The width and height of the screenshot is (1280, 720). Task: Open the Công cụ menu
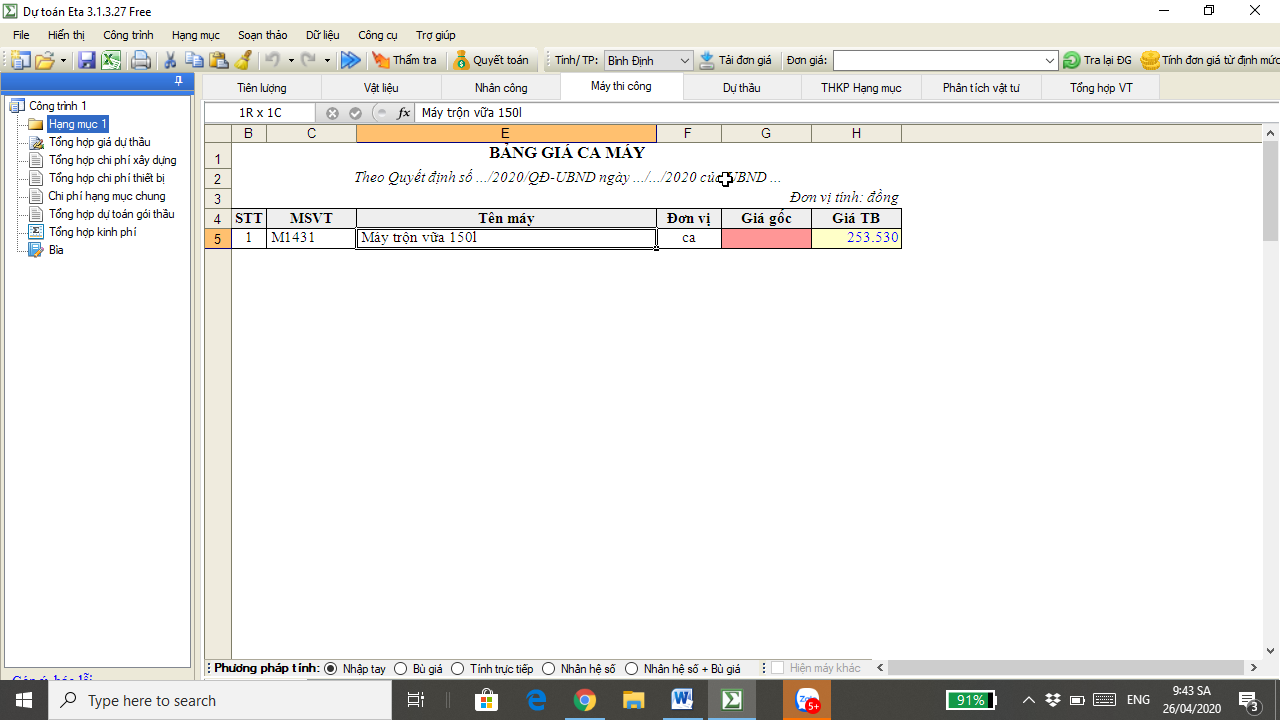point(378,35)
